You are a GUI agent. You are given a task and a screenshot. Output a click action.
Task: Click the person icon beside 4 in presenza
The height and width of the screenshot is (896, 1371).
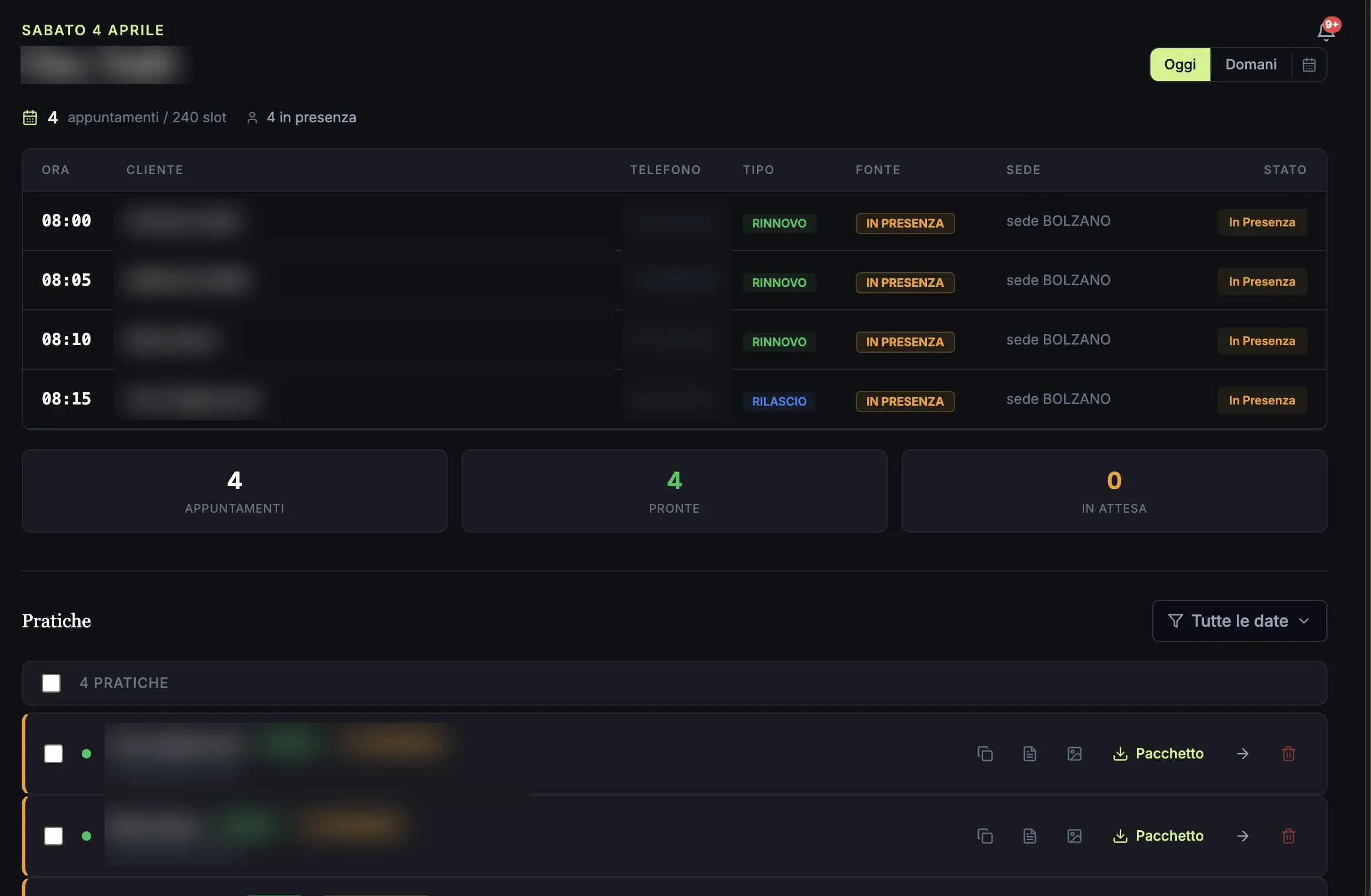coord(252,118)
